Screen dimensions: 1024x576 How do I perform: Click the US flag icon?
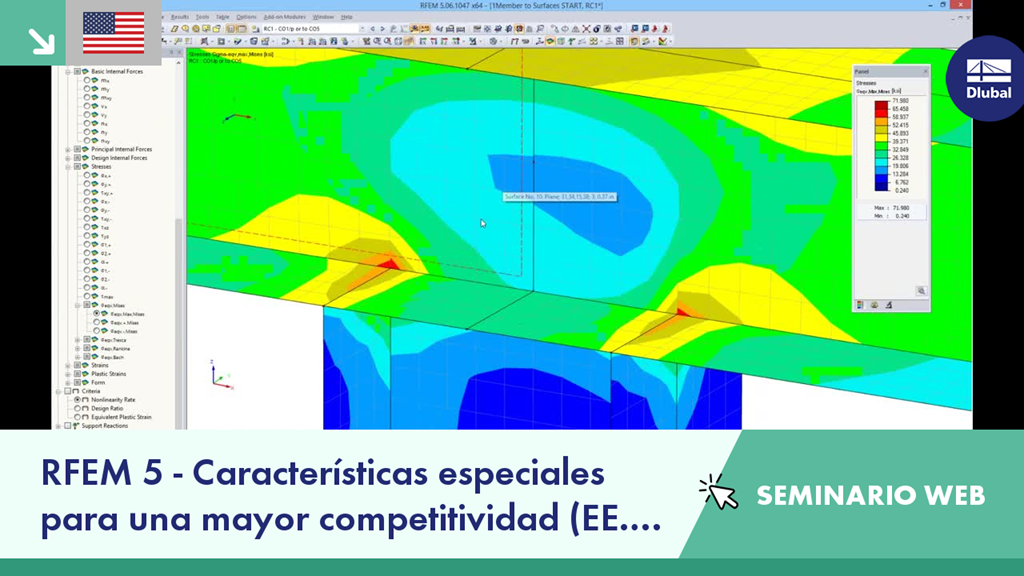[114, 33]
